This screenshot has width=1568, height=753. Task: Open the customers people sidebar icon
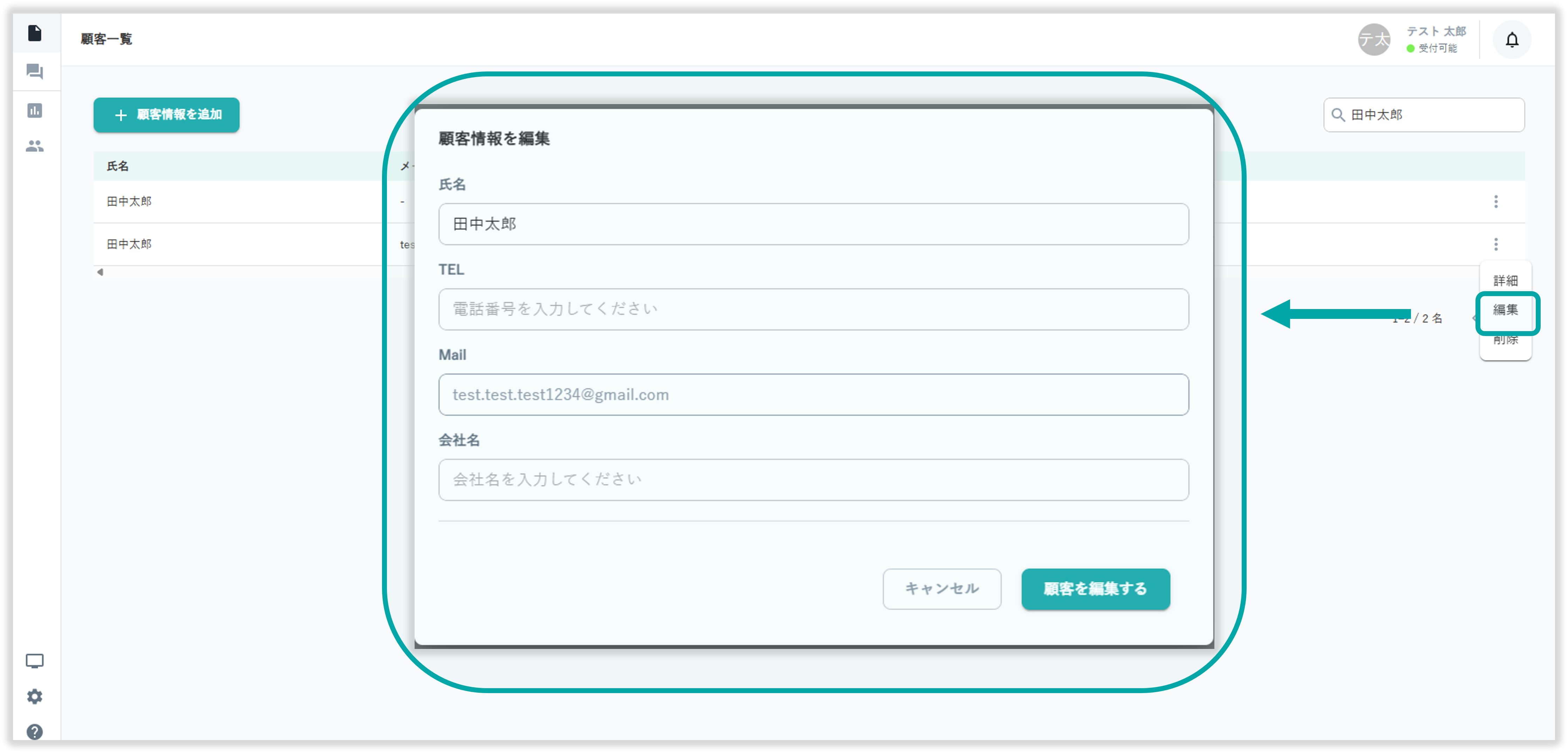pos(35,146)
